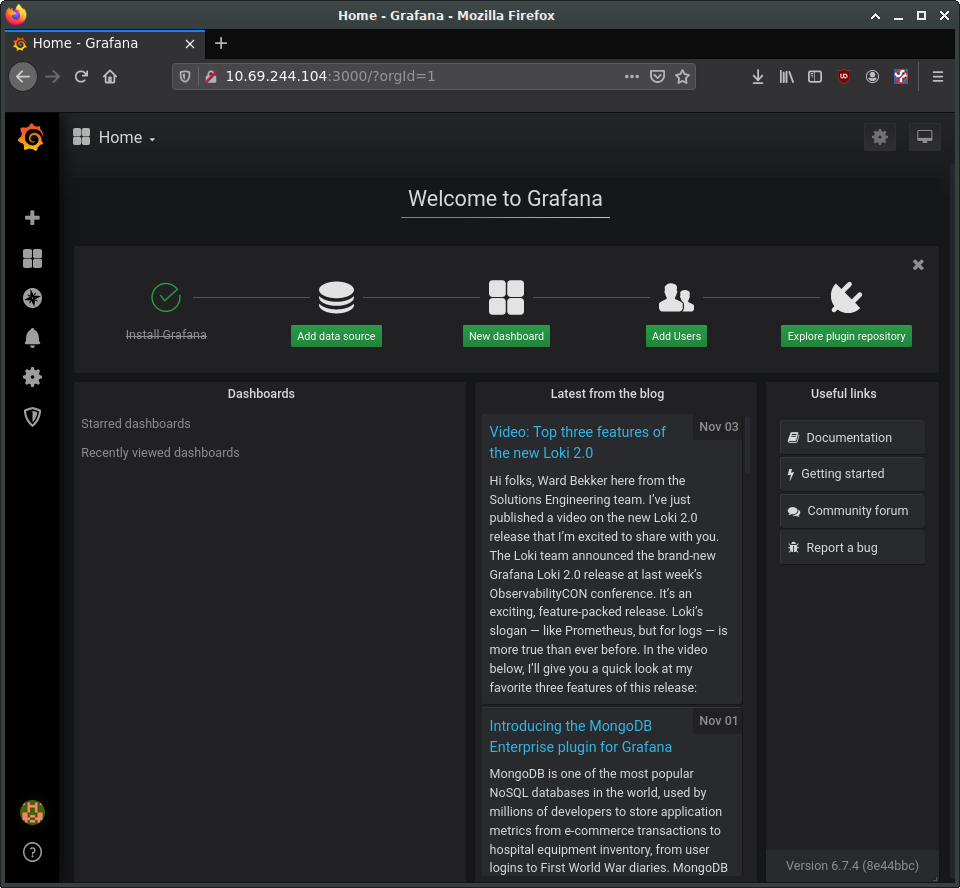Open Alerting bell icon in sidebar
Image resolution: width=960 pixels, height=888 pixels.
pos(32,338)
